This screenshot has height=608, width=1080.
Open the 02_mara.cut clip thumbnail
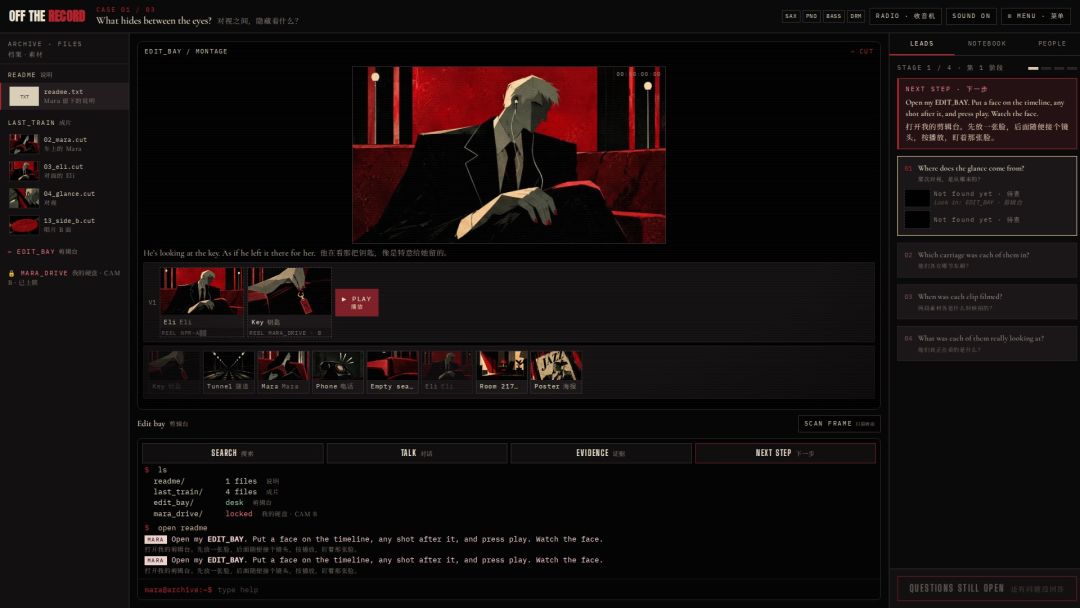pos(24,144)
